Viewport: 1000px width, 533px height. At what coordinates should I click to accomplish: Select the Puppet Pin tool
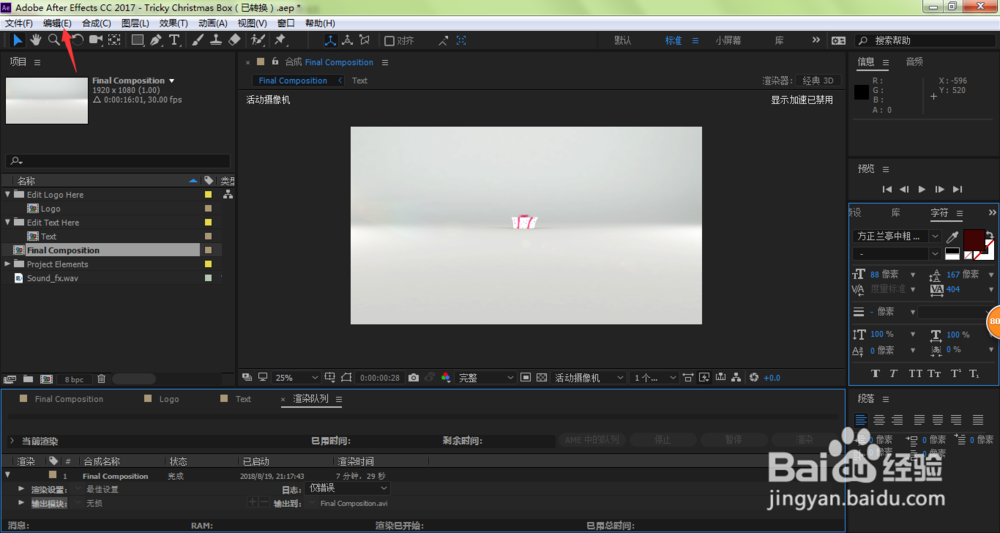(x=280, y=40)
